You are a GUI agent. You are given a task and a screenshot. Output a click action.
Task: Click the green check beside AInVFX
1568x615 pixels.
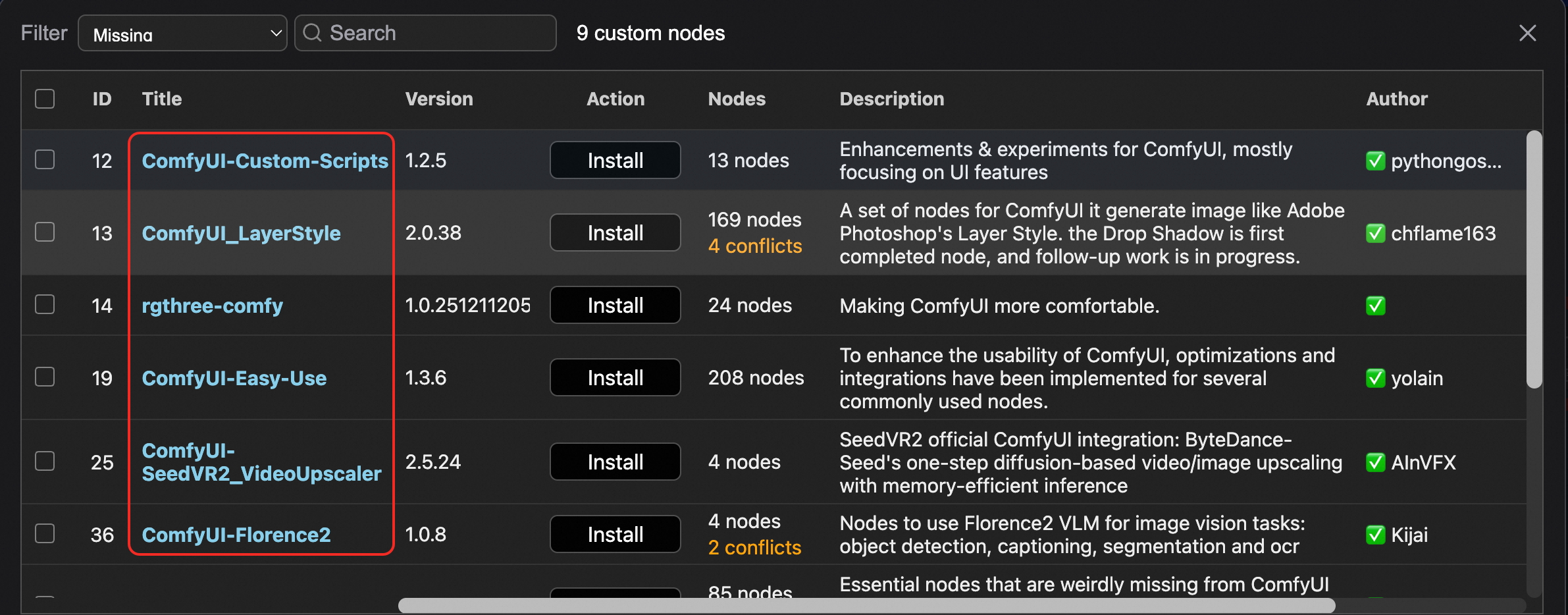(x=1376, y=462)
